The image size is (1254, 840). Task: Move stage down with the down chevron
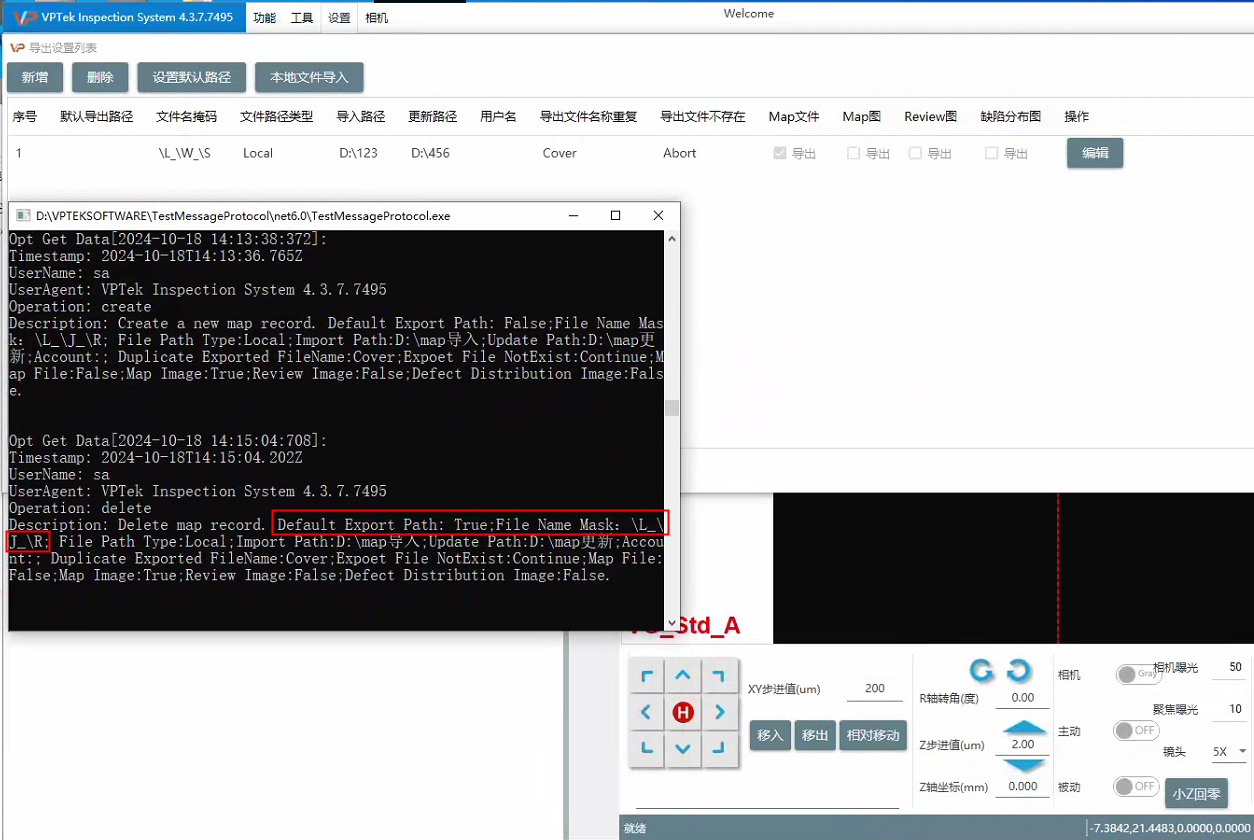tap(683, 748)
